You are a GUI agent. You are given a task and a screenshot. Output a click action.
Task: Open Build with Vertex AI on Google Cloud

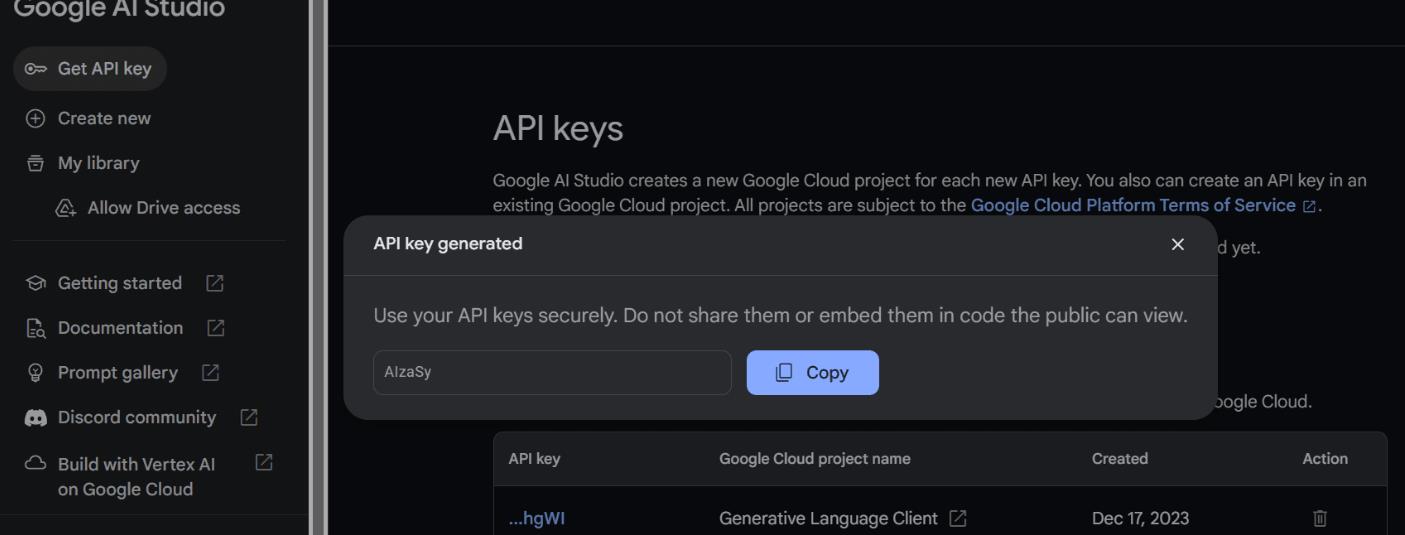click(136, 477)
